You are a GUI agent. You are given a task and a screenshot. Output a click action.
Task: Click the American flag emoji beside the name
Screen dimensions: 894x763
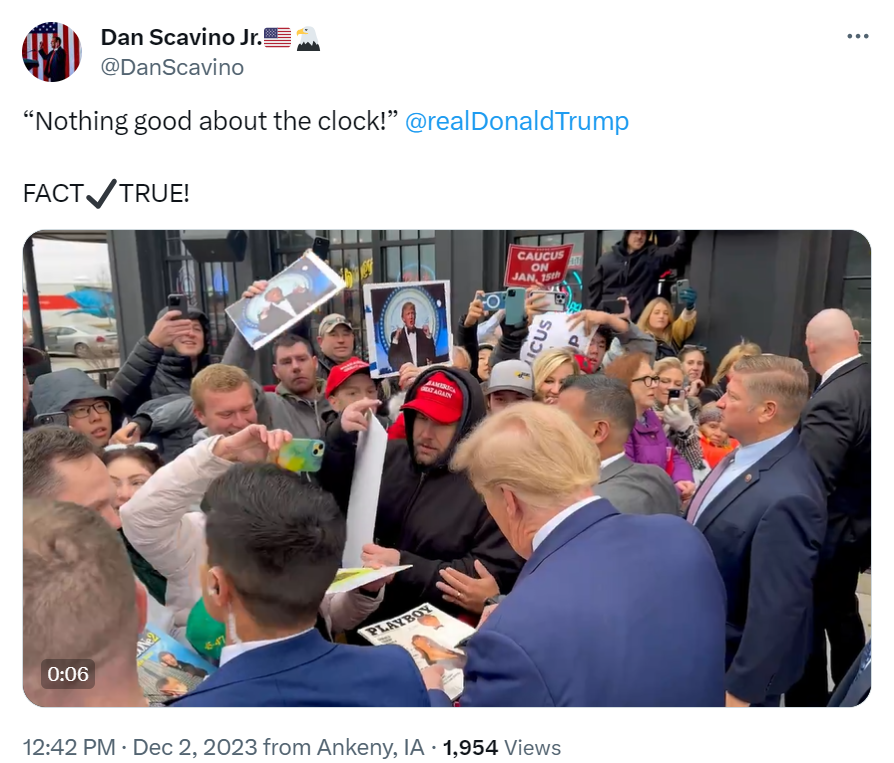[x=277, y=38]
